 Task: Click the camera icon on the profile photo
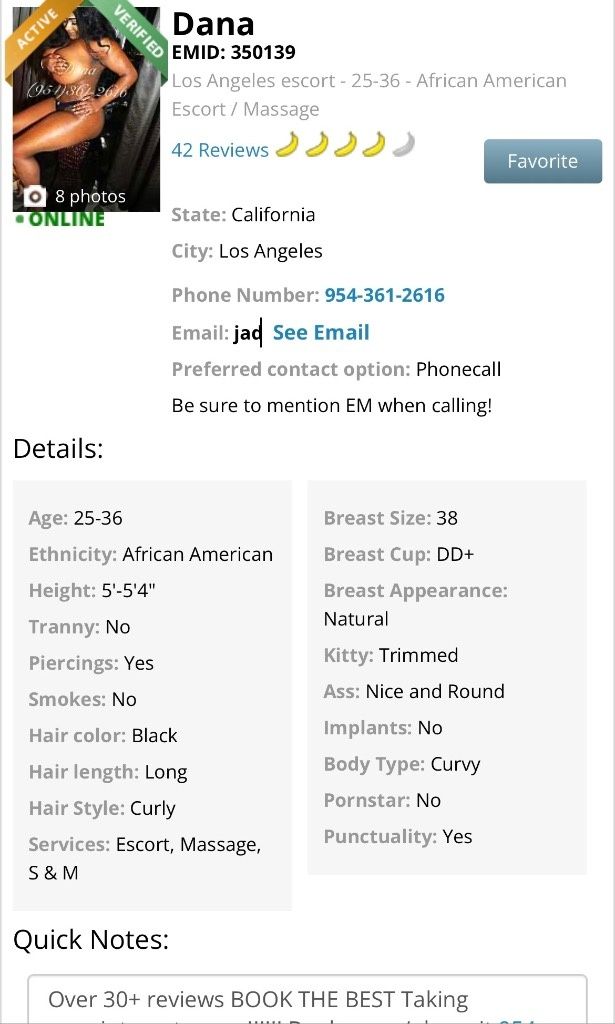[35, 195]
